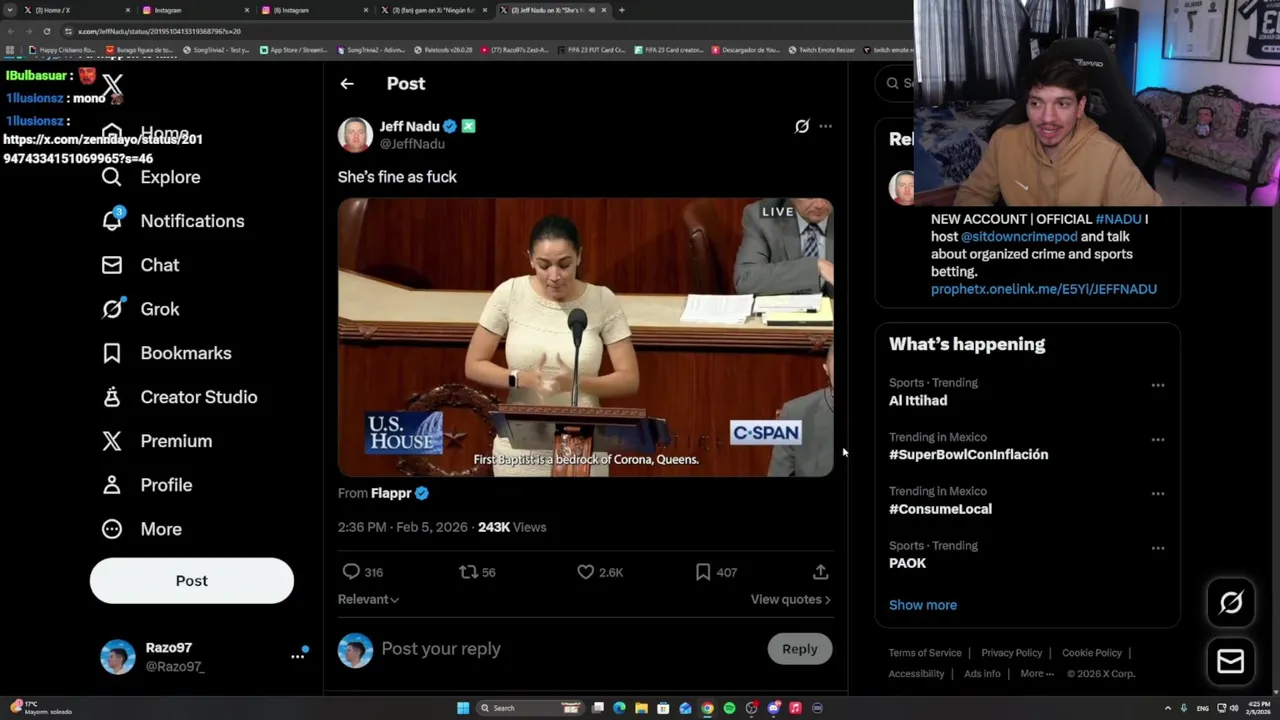Open Premium in the sidebar
The height and width of the screenshot is (720, 1280).
(156, 441)
